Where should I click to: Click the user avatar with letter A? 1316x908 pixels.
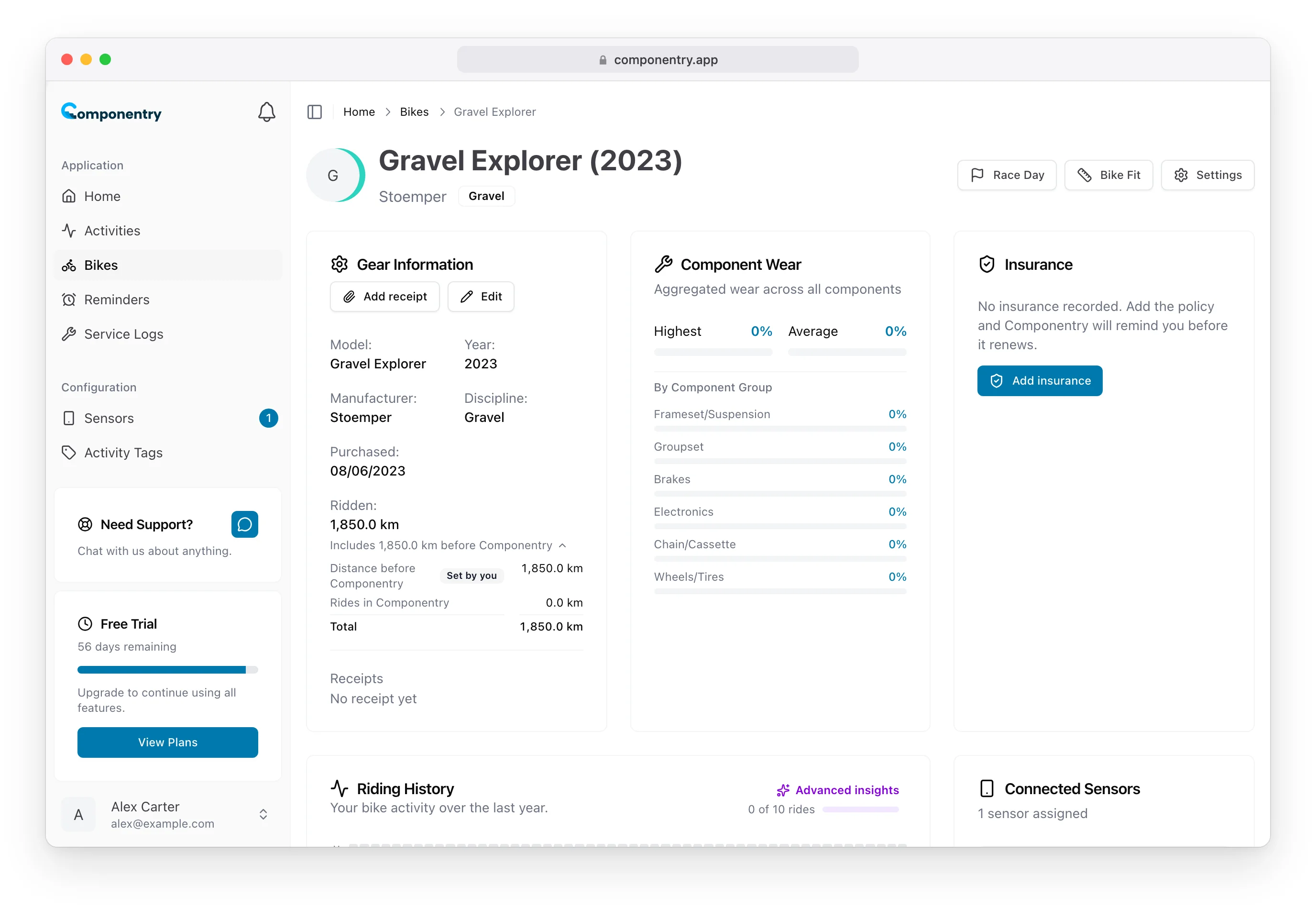(78, 815)
